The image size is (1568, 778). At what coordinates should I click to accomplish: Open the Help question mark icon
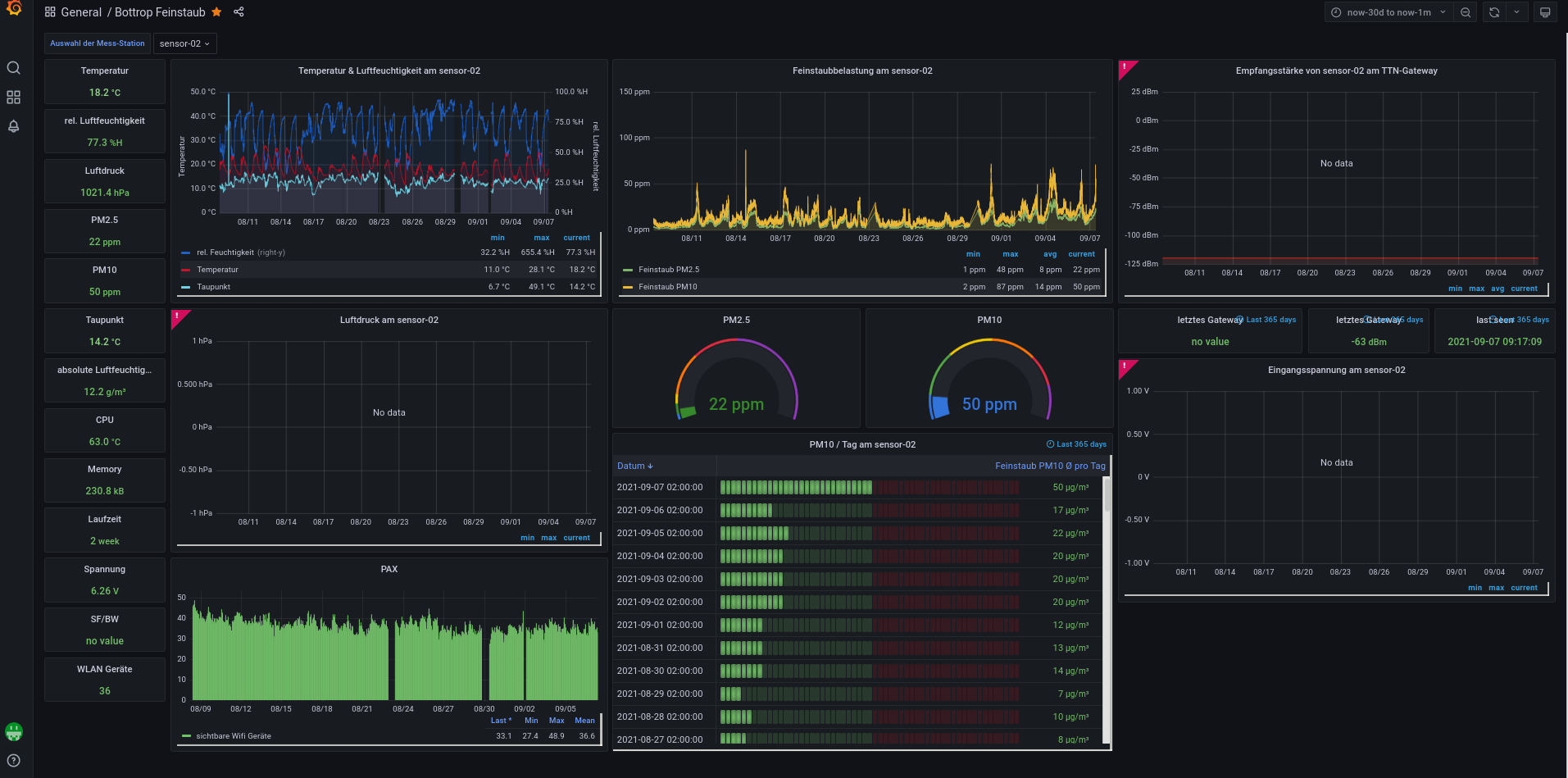pos(14,761)
